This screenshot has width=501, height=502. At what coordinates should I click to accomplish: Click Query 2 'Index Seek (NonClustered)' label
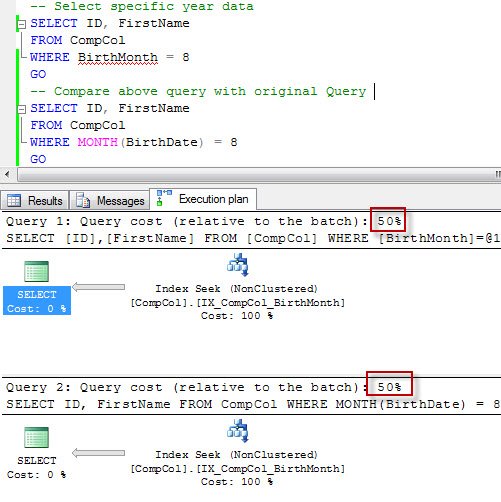coord(236,455)
